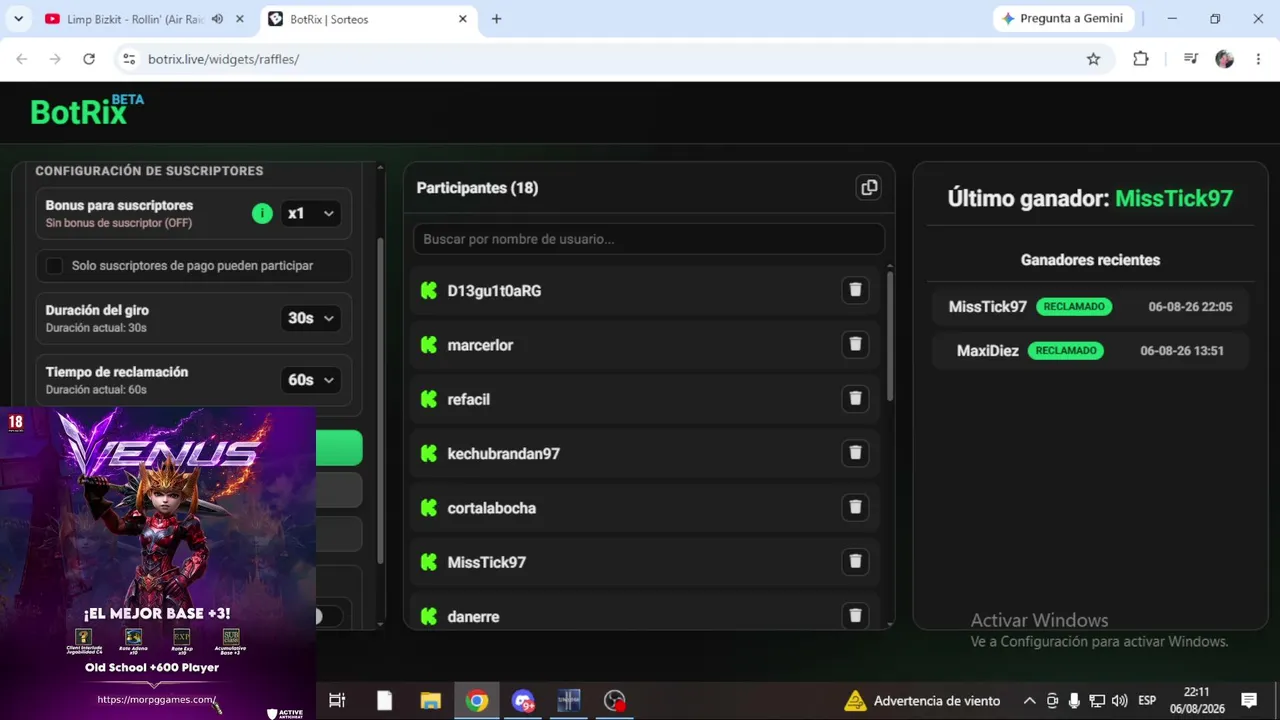Focus the 'Buscar por nombre de usuario' search field
The image size is (1280, 720).
click(649, 239)
